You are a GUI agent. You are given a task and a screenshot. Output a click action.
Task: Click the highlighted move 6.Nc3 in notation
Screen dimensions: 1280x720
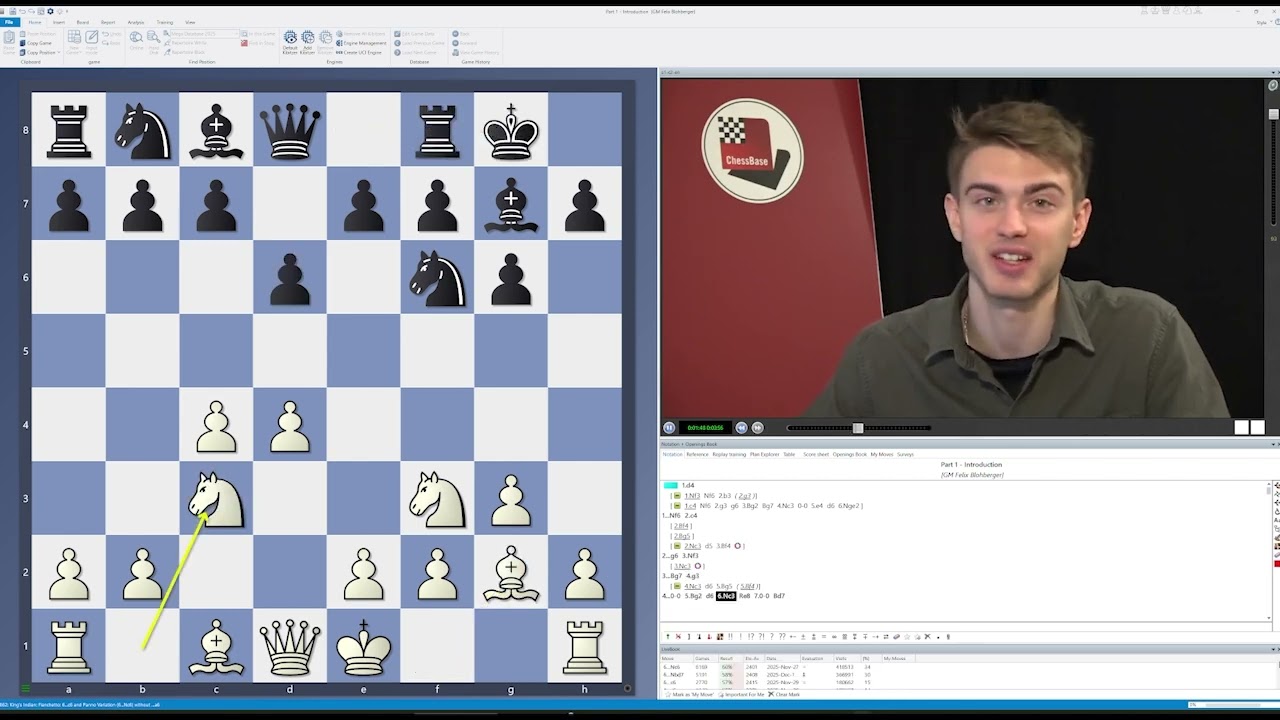[726, 596]
